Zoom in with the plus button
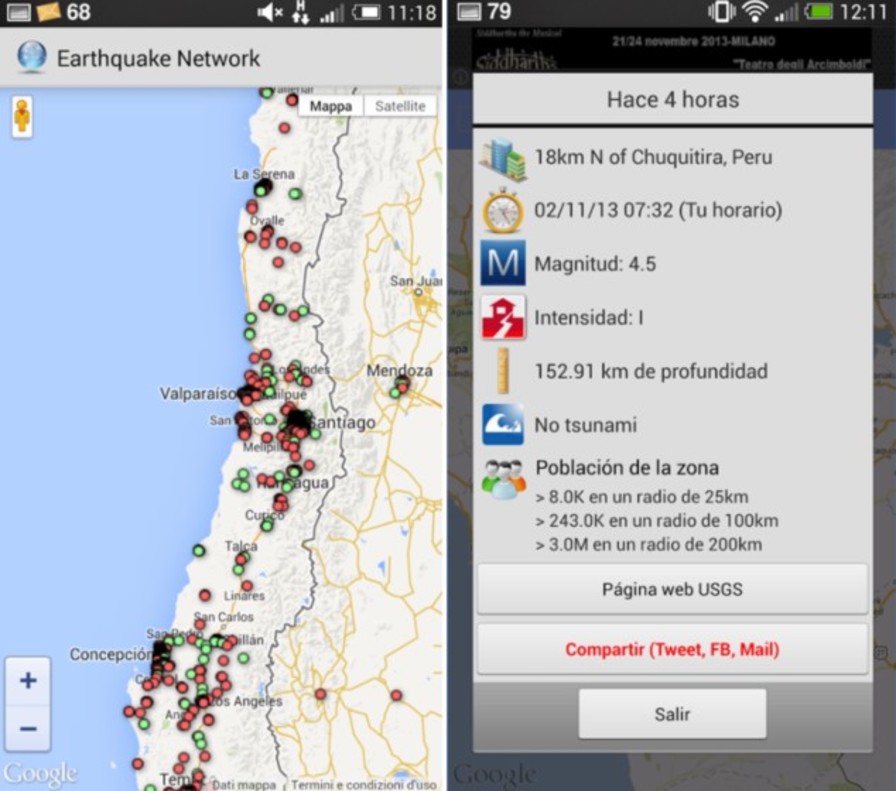The height and width of the screenshot is (791, 896). point(28,681)
